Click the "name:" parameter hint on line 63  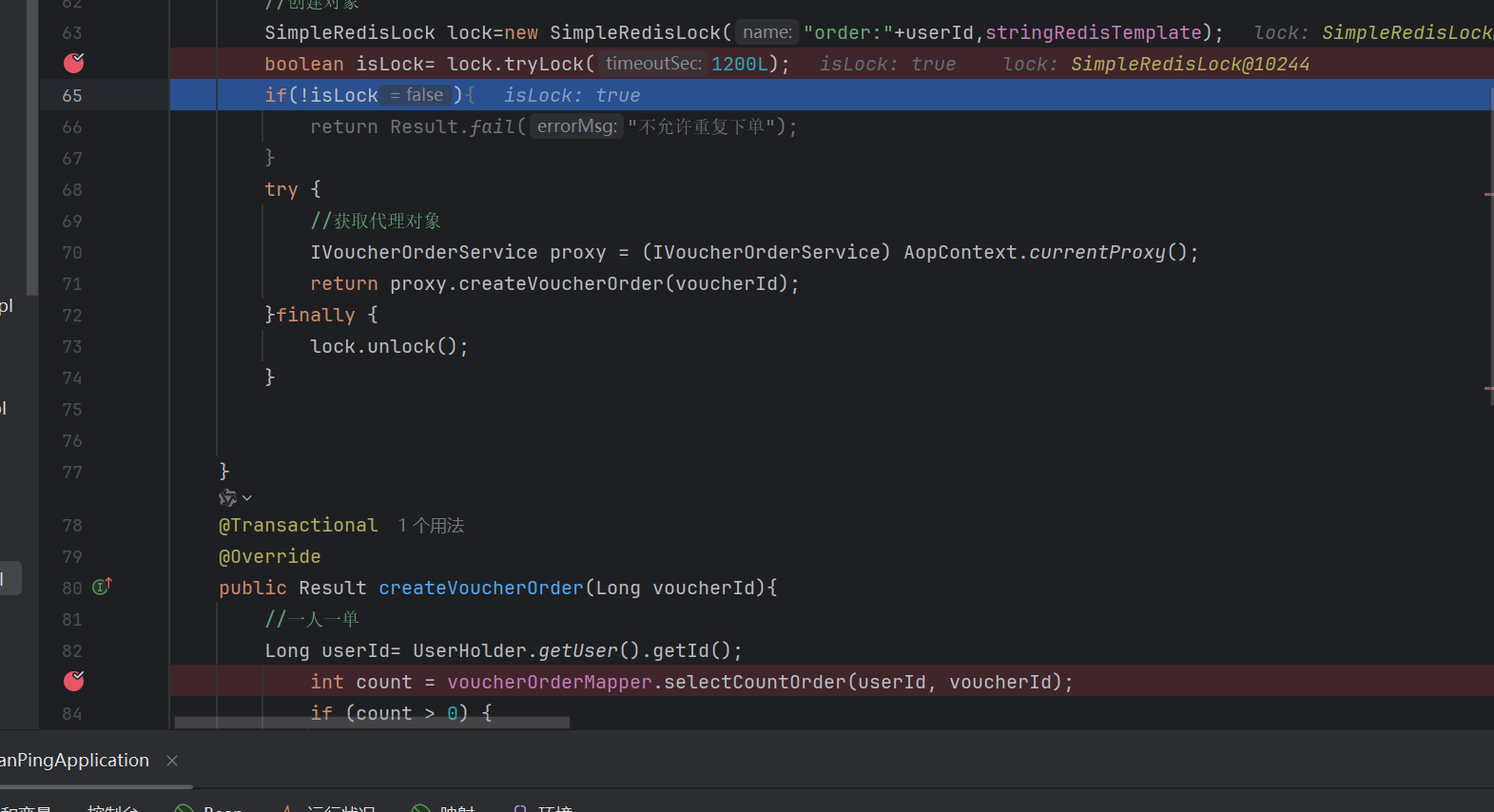coord(767,32)
